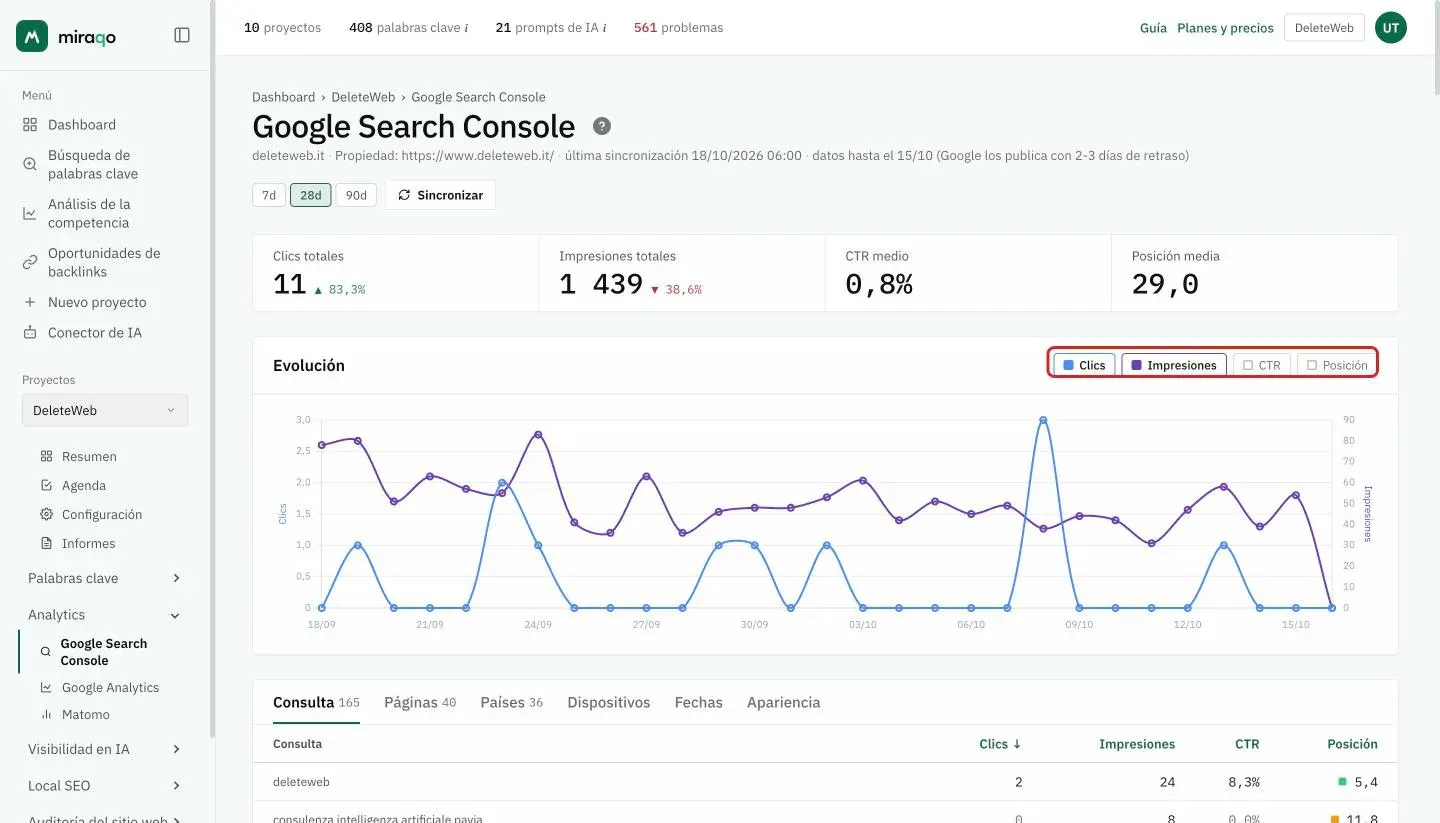Click the DeleteWeb button in the top bar
Screen dimensions: 1440x823
[1324, 28]
